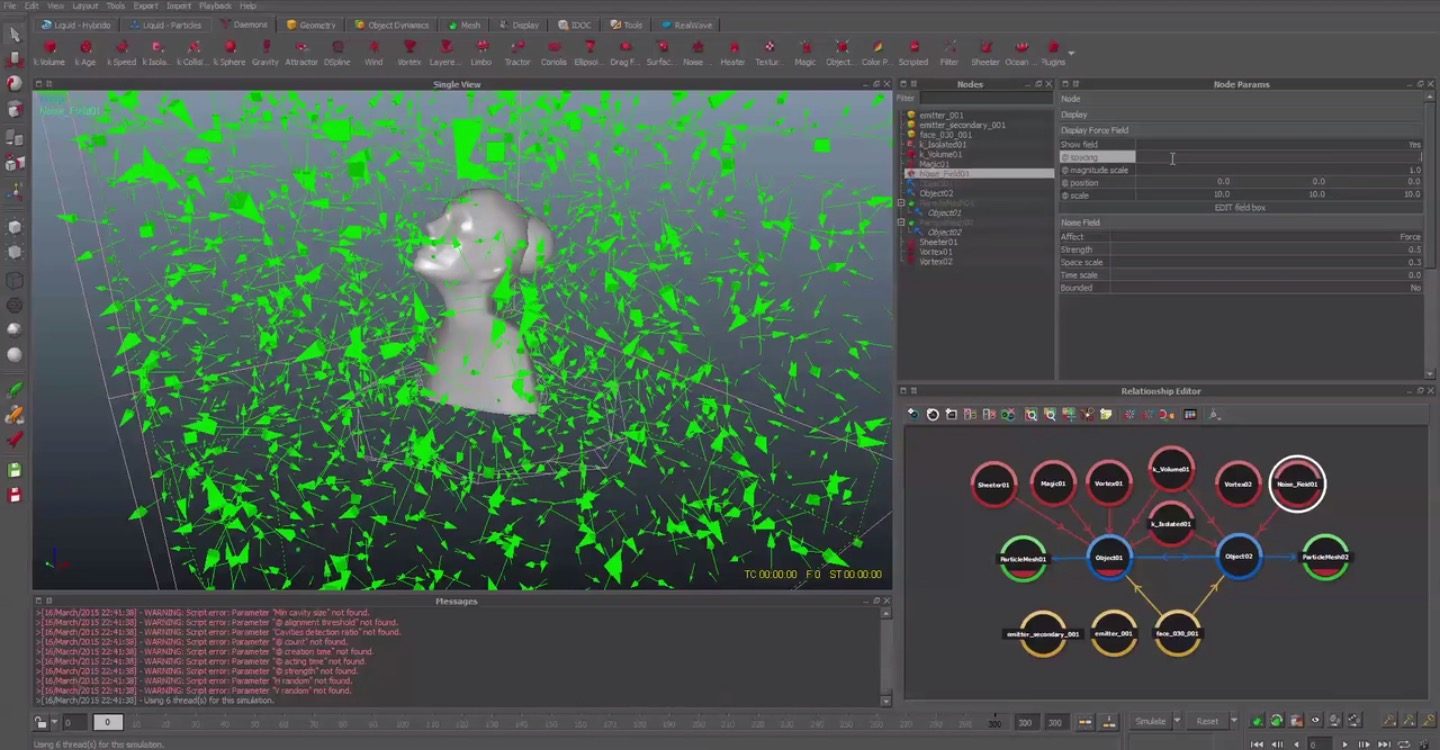
Task: Collapse the Display Force Field section
Action: 1240,130
